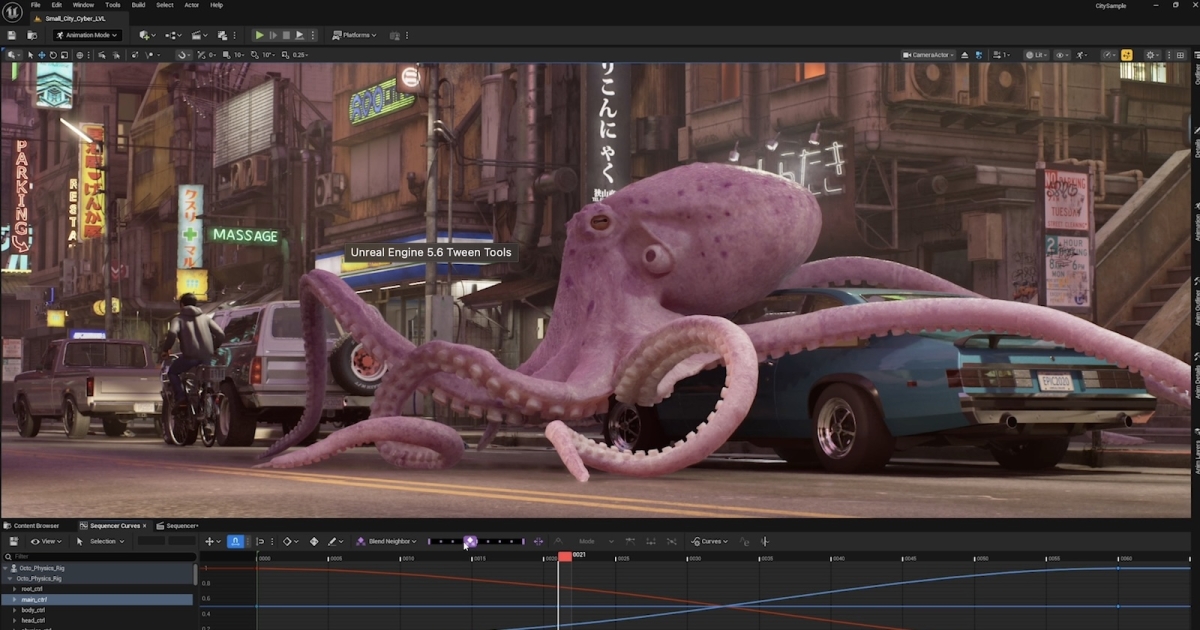The width and height of the screenshot is (1200, 630).
Task: Click the Stop simulation button
Action: point(286,35)
